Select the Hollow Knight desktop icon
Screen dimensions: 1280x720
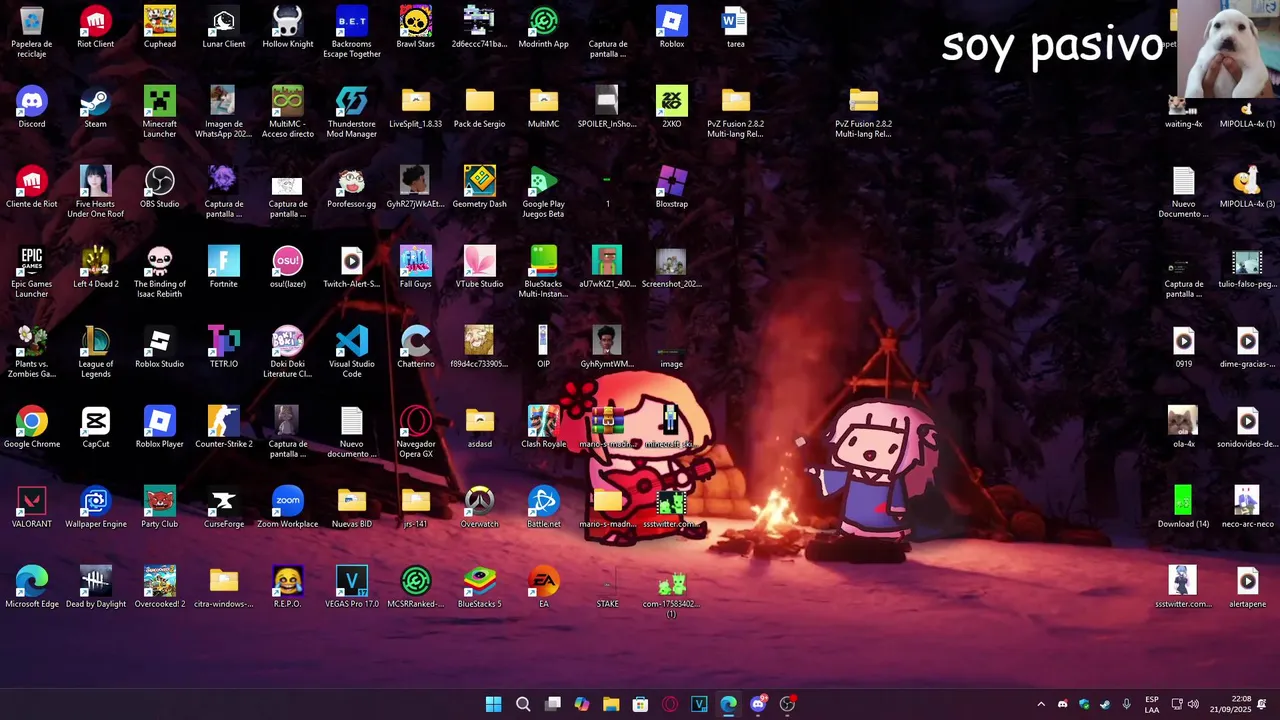click(x=288, y=27)
